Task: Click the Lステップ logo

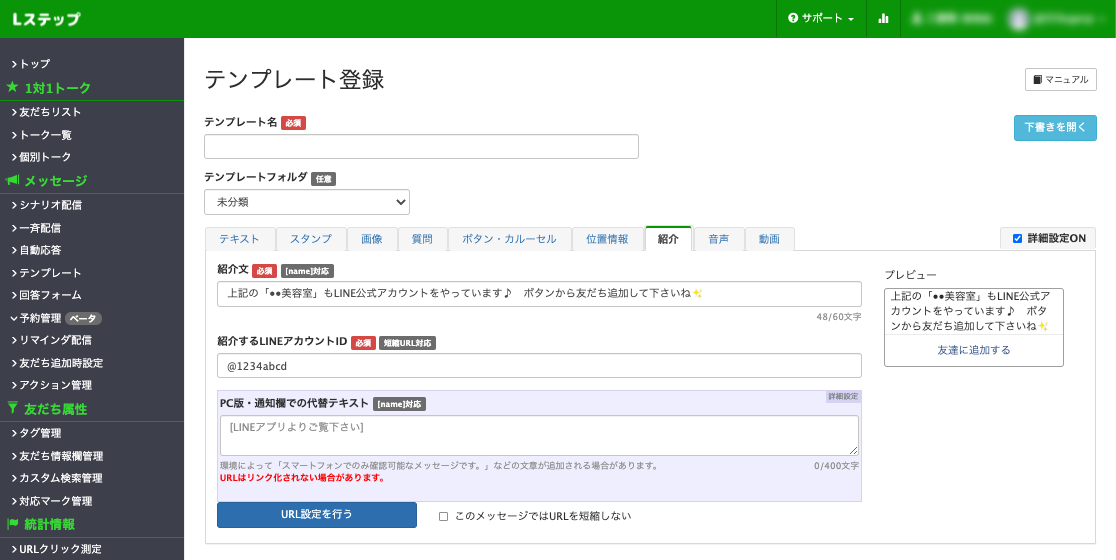Action: point(46,19)
